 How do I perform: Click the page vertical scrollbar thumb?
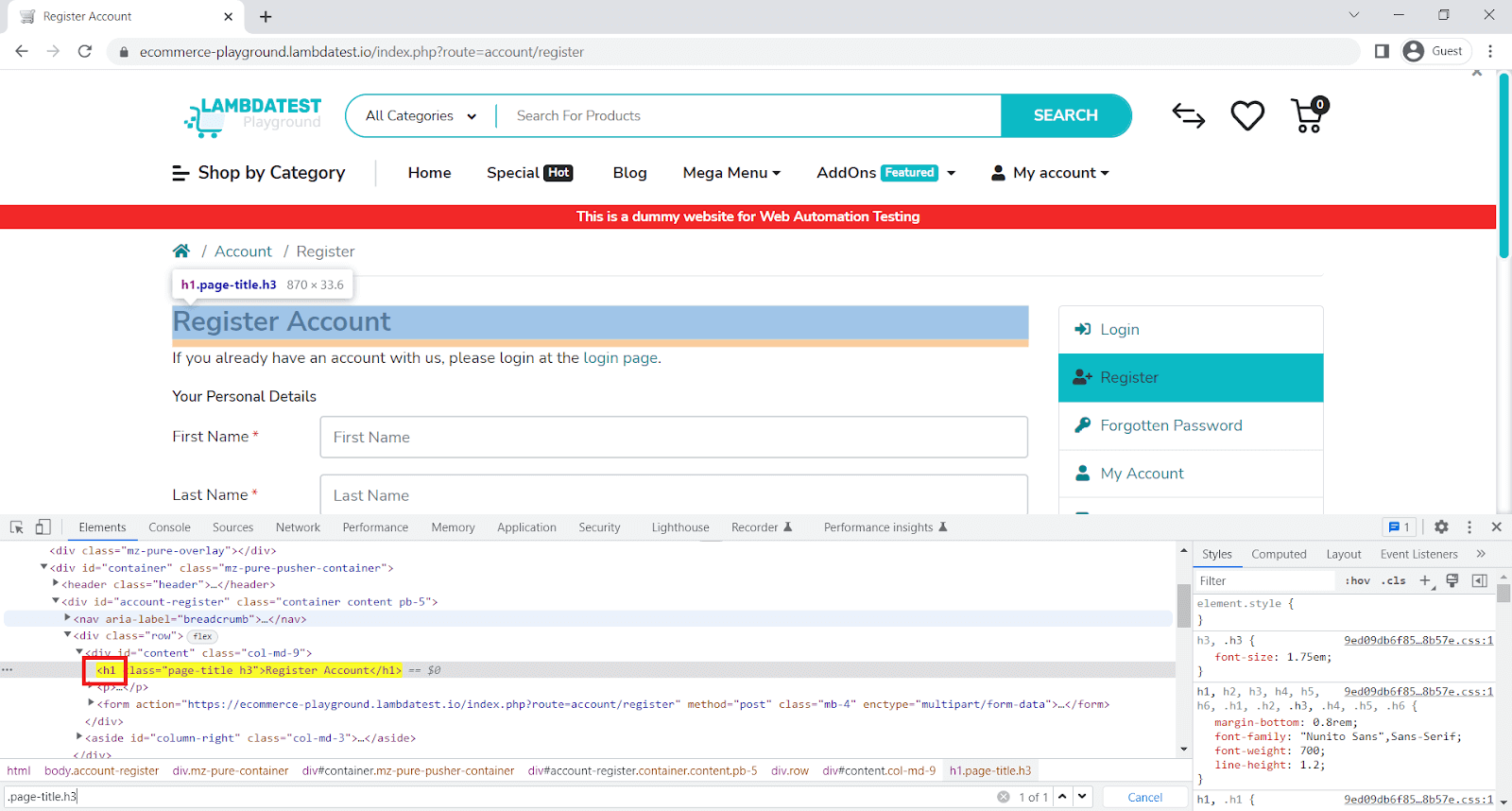click(x=1503, y=165)
